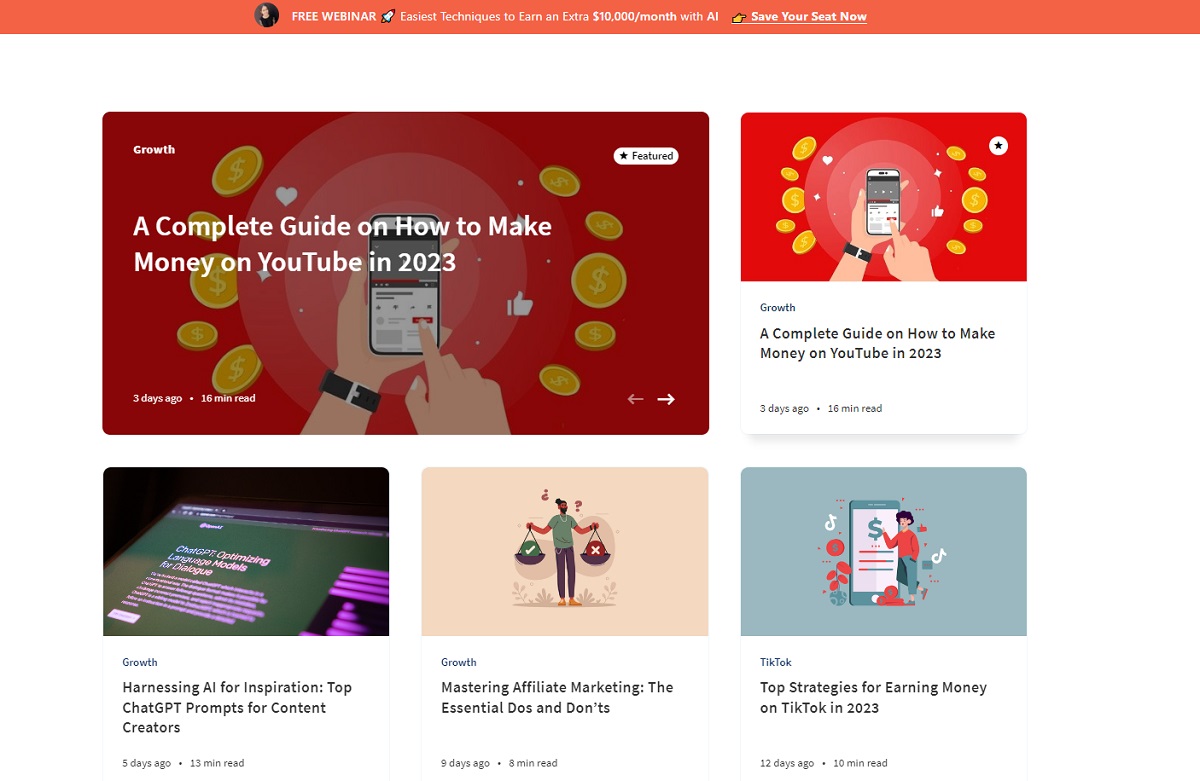The width and height of the screenshot is (1200, 781).
Task: Click '12 days ago' on TikTok card
Action: click(x=787, y=763)
